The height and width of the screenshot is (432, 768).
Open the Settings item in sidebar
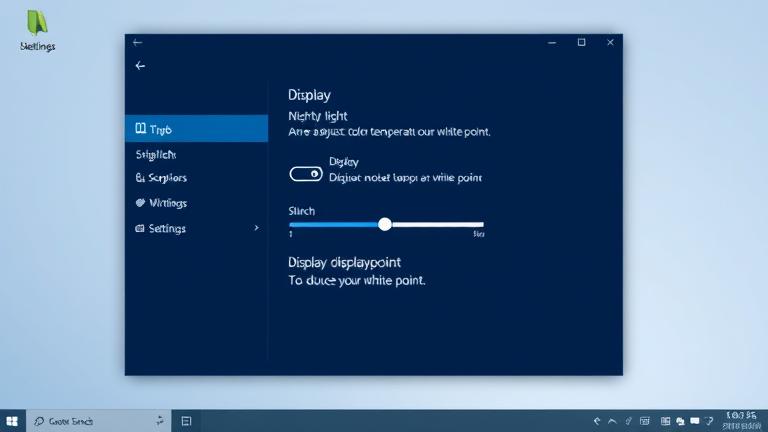(167, 229)
